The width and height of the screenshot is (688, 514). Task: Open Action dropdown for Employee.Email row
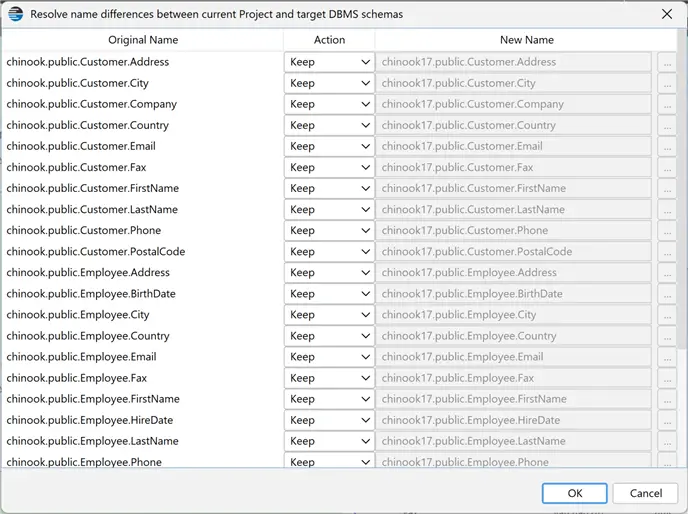(329, 357)
